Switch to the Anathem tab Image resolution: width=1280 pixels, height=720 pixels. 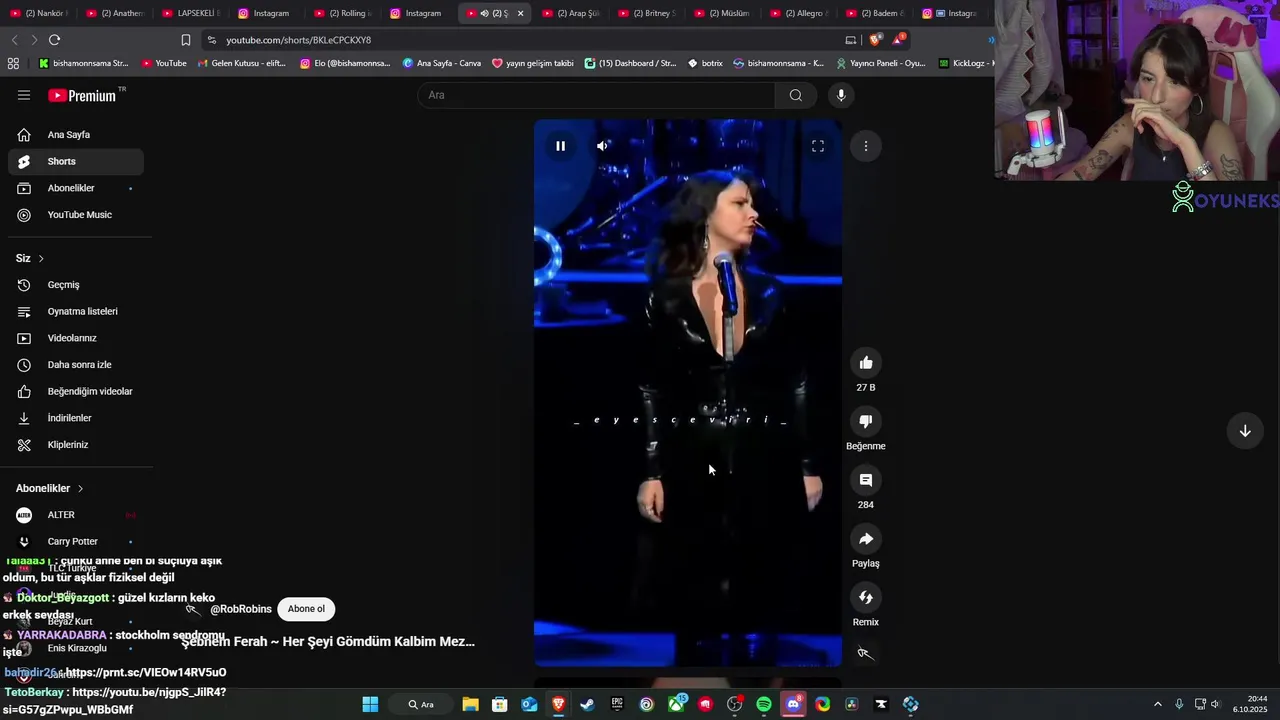pos(114,13)
